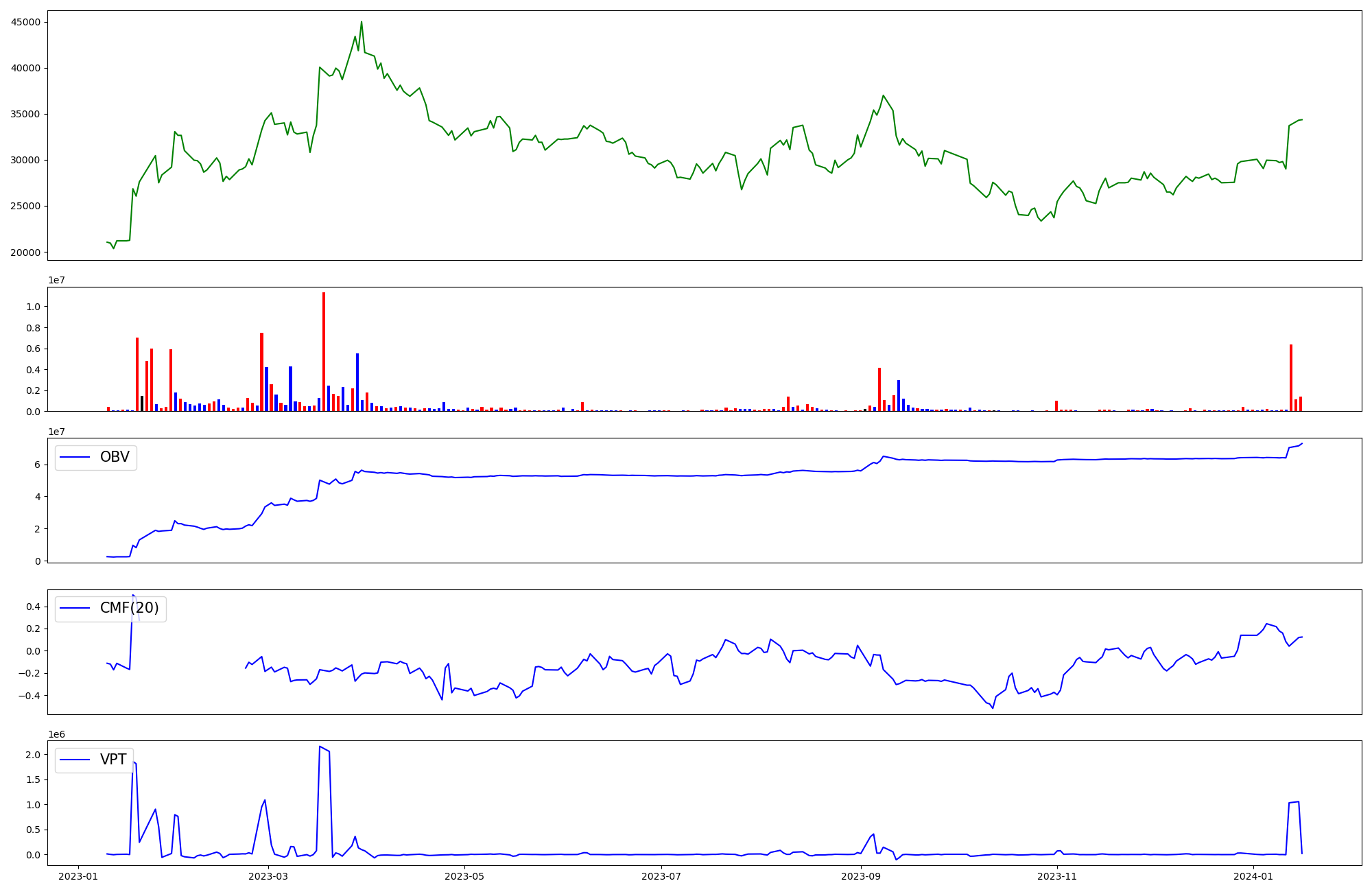Click the 2023-09 x-axis date label
This screenshot has width=1372, height=892.
[860, 876]
